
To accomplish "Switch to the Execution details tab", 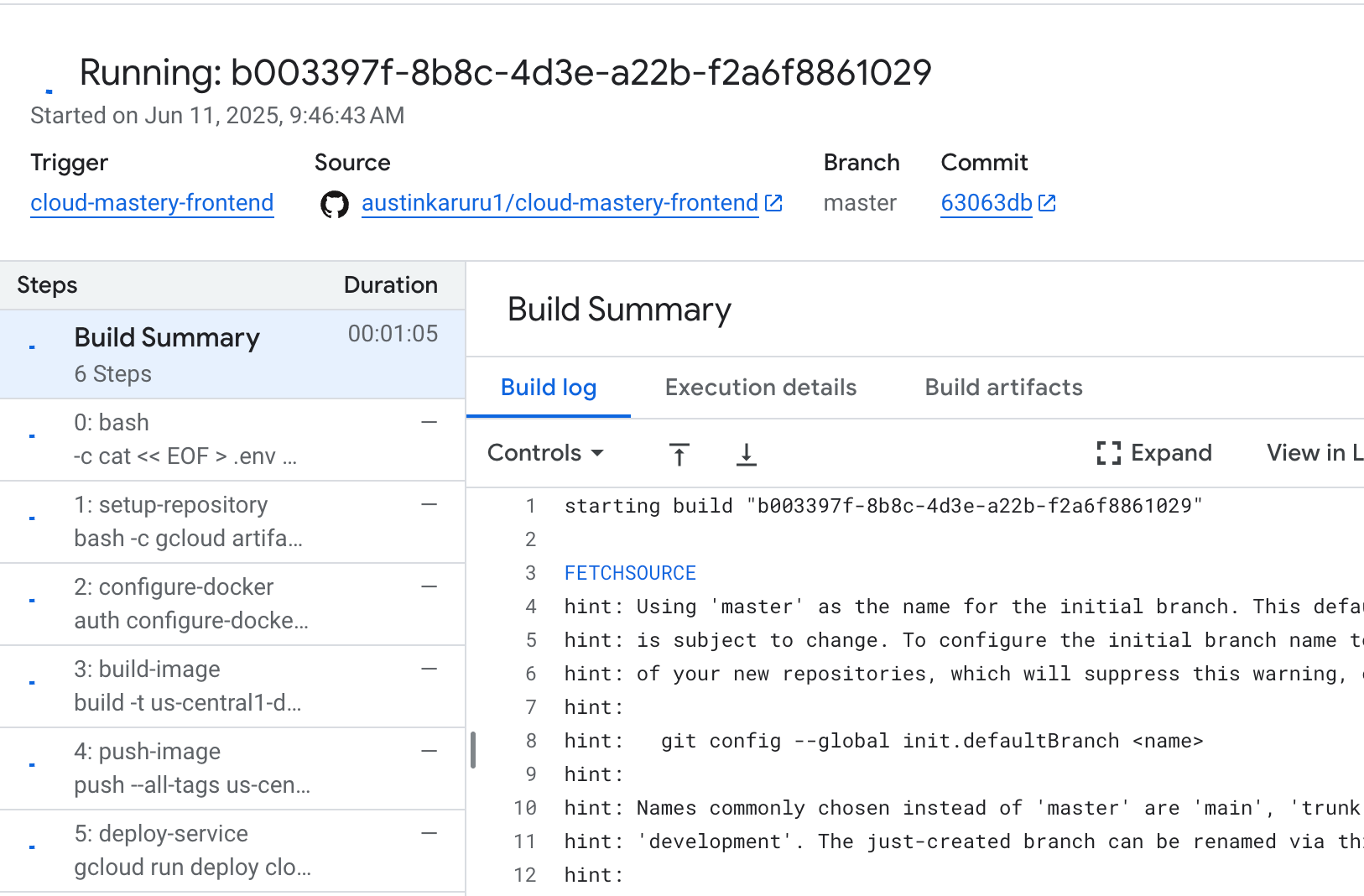I will (760, 387).
